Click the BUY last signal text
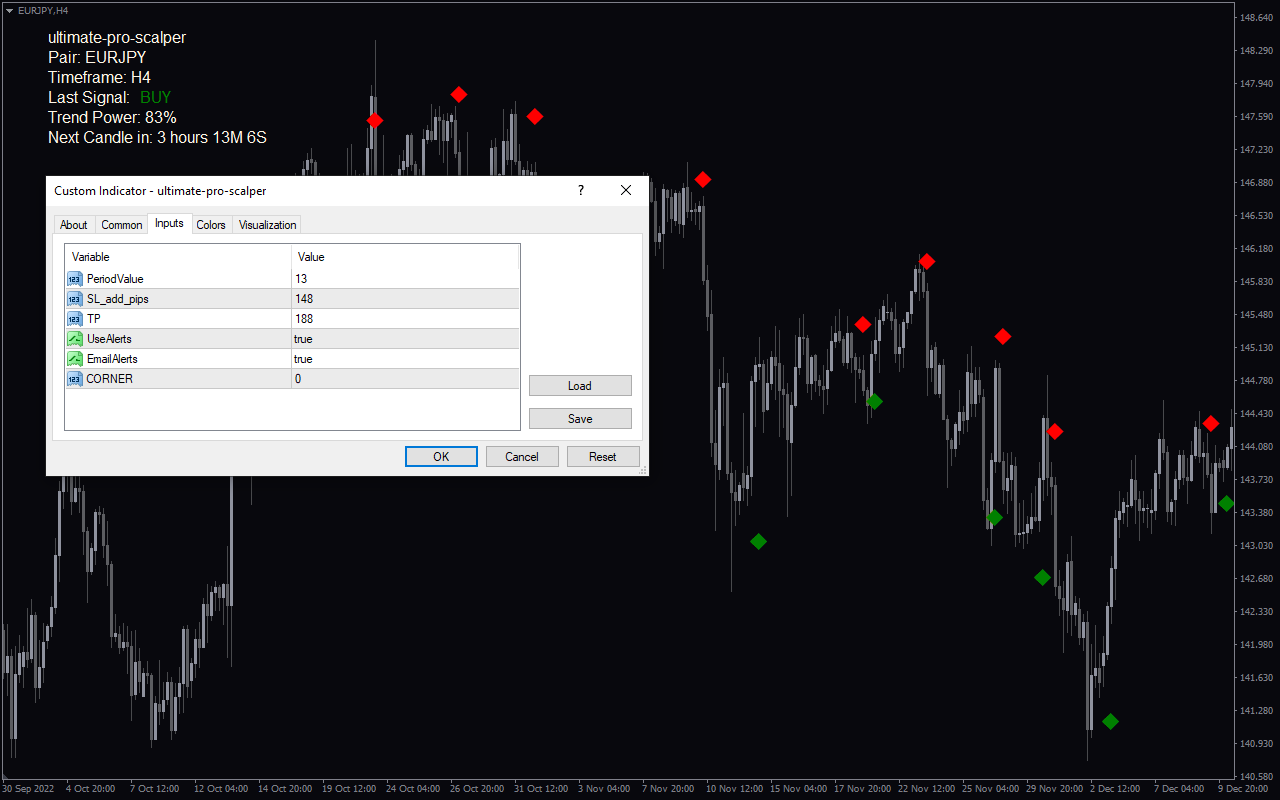Screen dimensions: 1280x800 point(156,97)
